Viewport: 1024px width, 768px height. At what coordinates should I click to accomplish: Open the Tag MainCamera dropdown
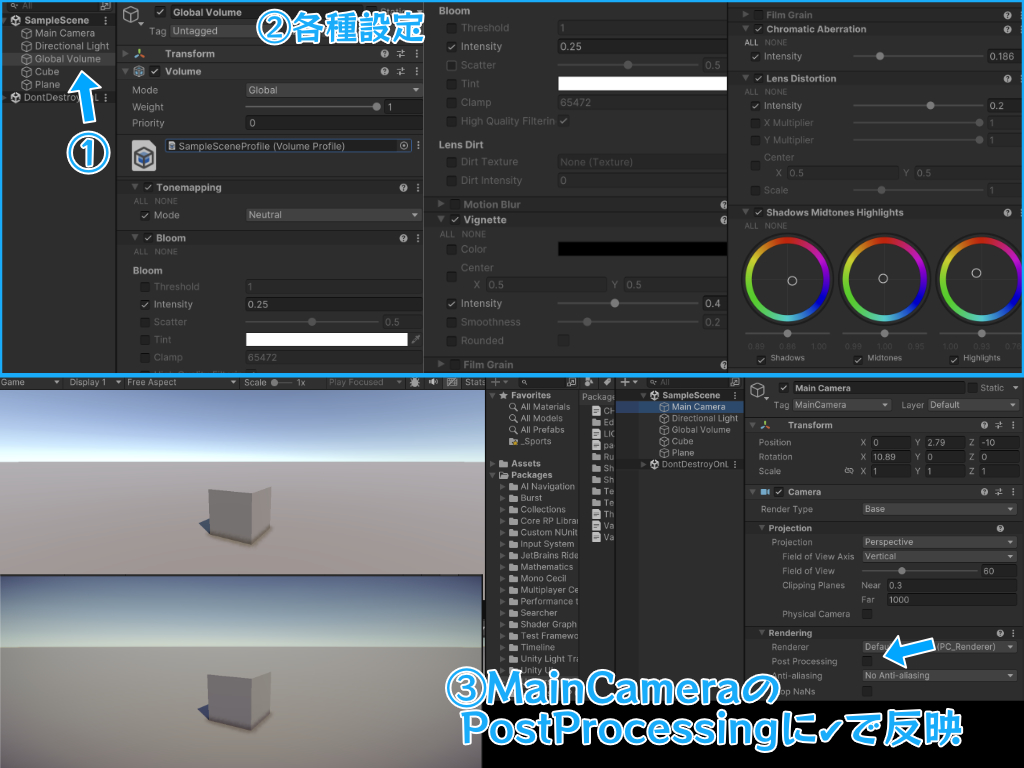pos(842,405)
